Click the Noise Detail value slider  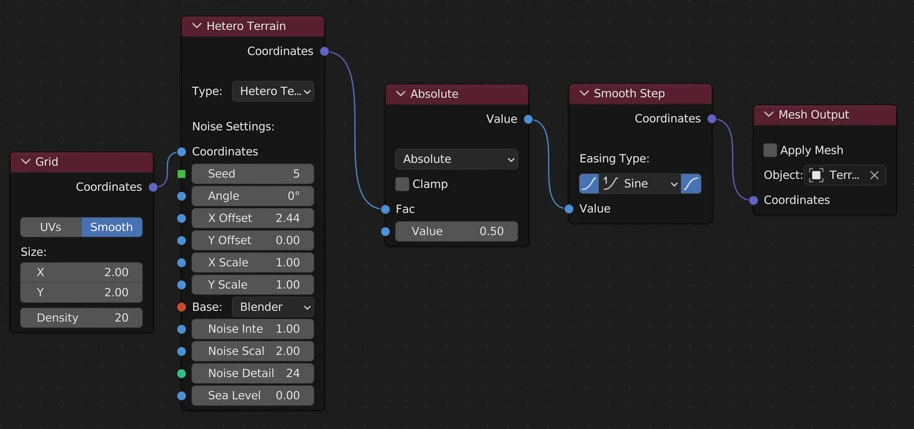tap(252, 373)
